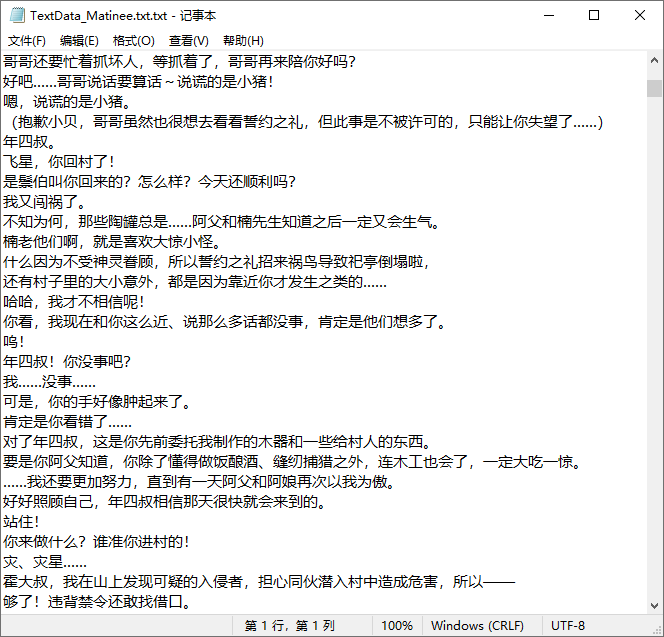
Task: Click the resize grip at the window corner
Action: pos(656,629)
